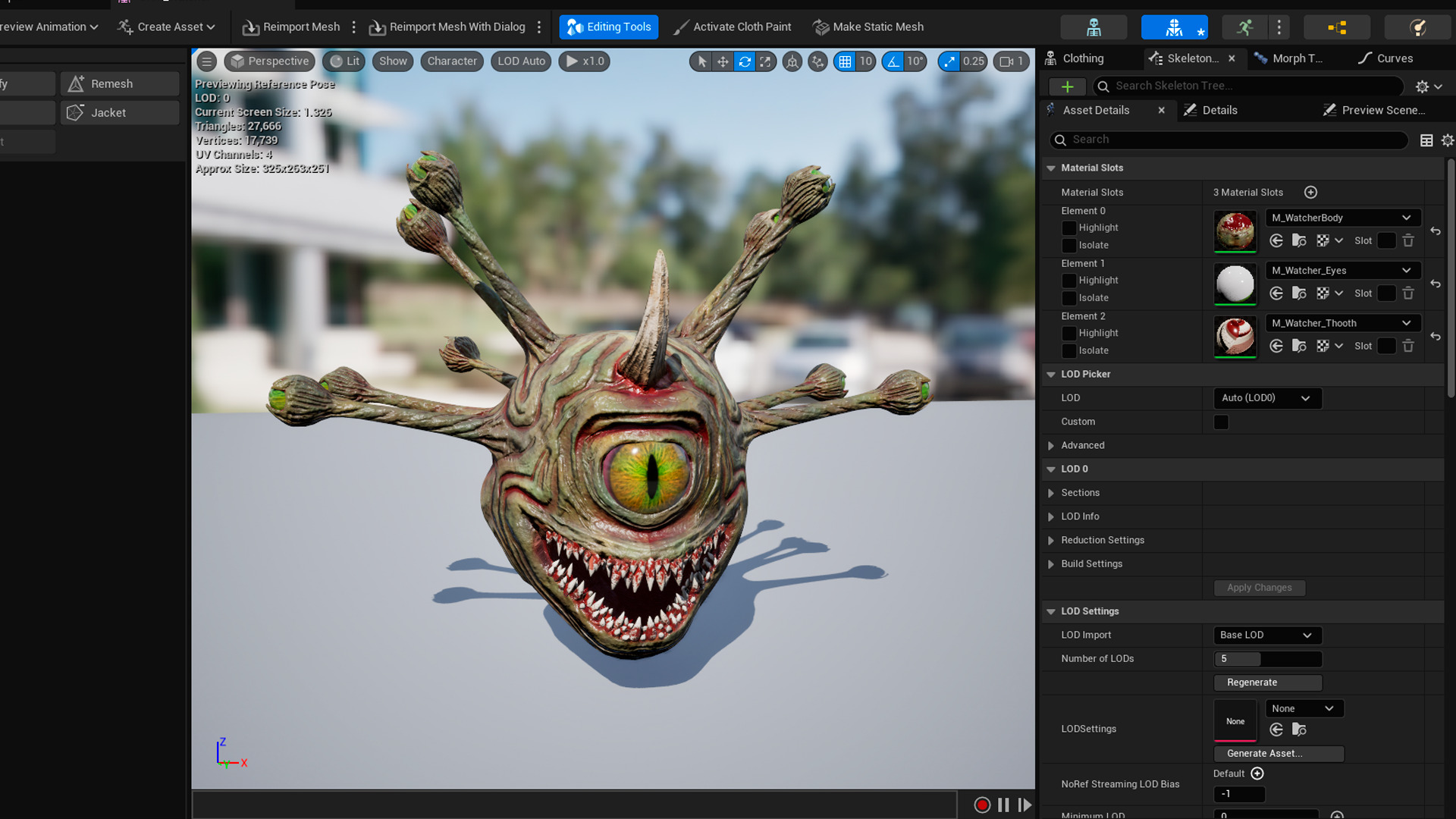
Task: Click Make Static Mesh
Action: [868, 27]
